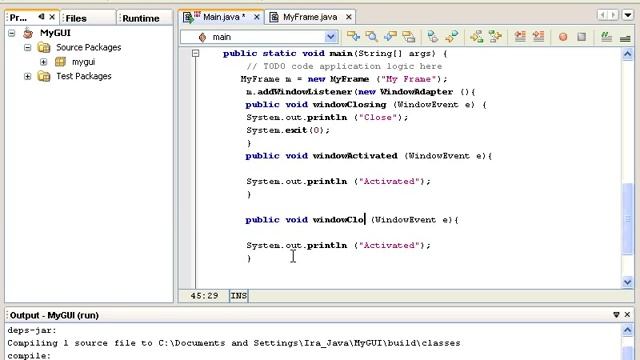Click the Output panel scrollbar up arrow

coord(628,330)
